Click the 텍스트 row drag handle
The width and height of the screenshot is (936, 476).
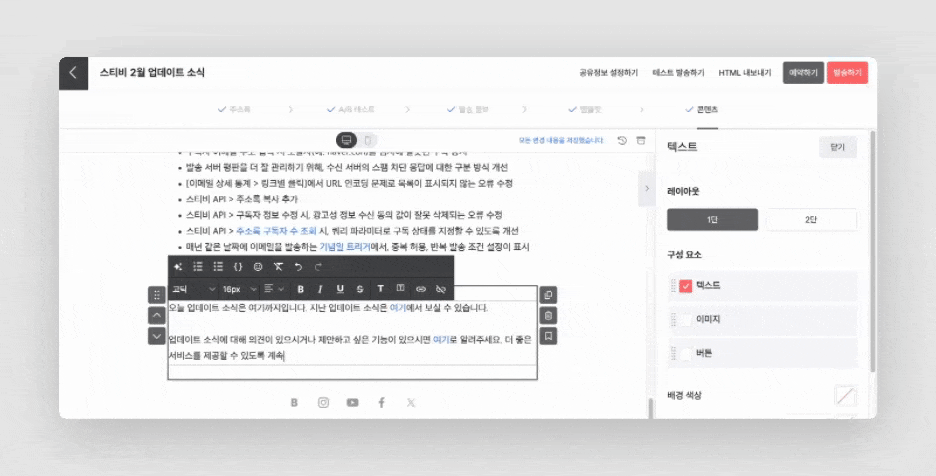point(673,286)
